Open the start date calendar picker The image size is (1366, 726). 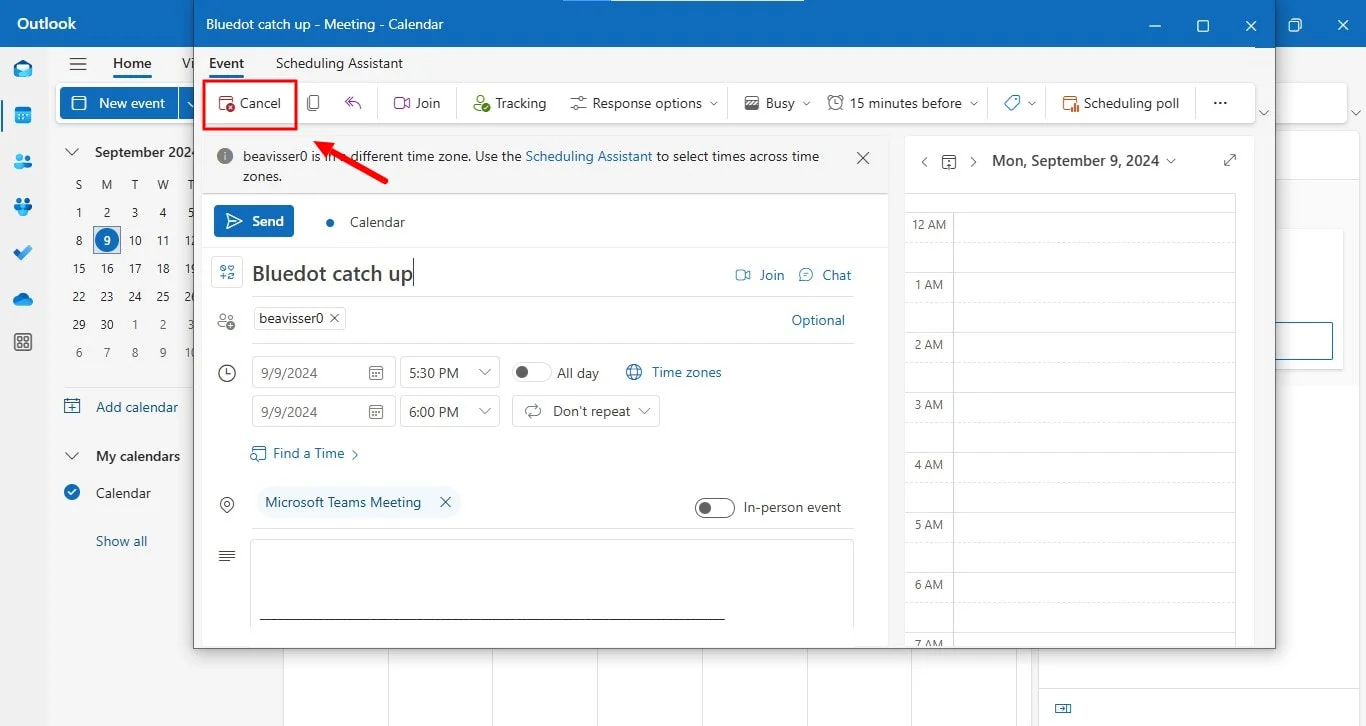pyautogui.click(x=376, y=373)
